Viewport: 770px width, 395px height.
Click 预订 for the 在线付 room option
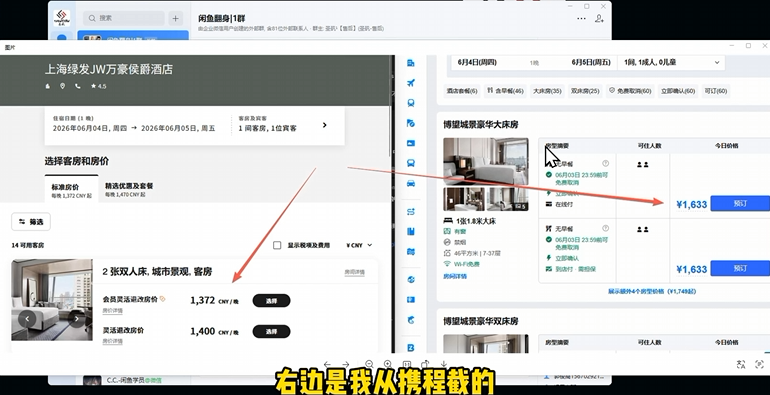[740, 203]
